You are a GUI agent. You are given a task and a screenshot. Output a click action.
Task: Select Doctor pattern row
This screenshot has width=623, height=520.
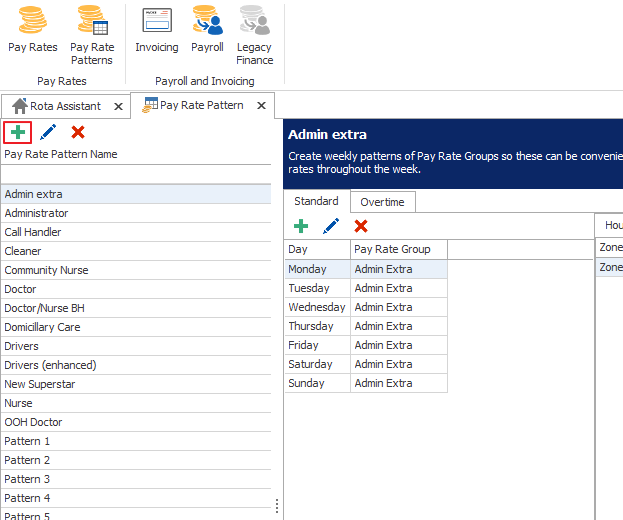(136, 289)
